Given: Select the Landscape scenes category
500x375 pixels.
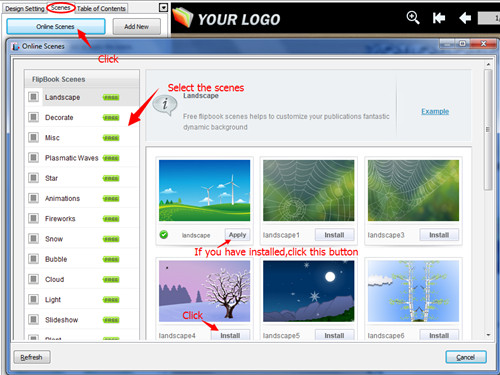Looking at the screenshot, I should [x=82, y=97].
